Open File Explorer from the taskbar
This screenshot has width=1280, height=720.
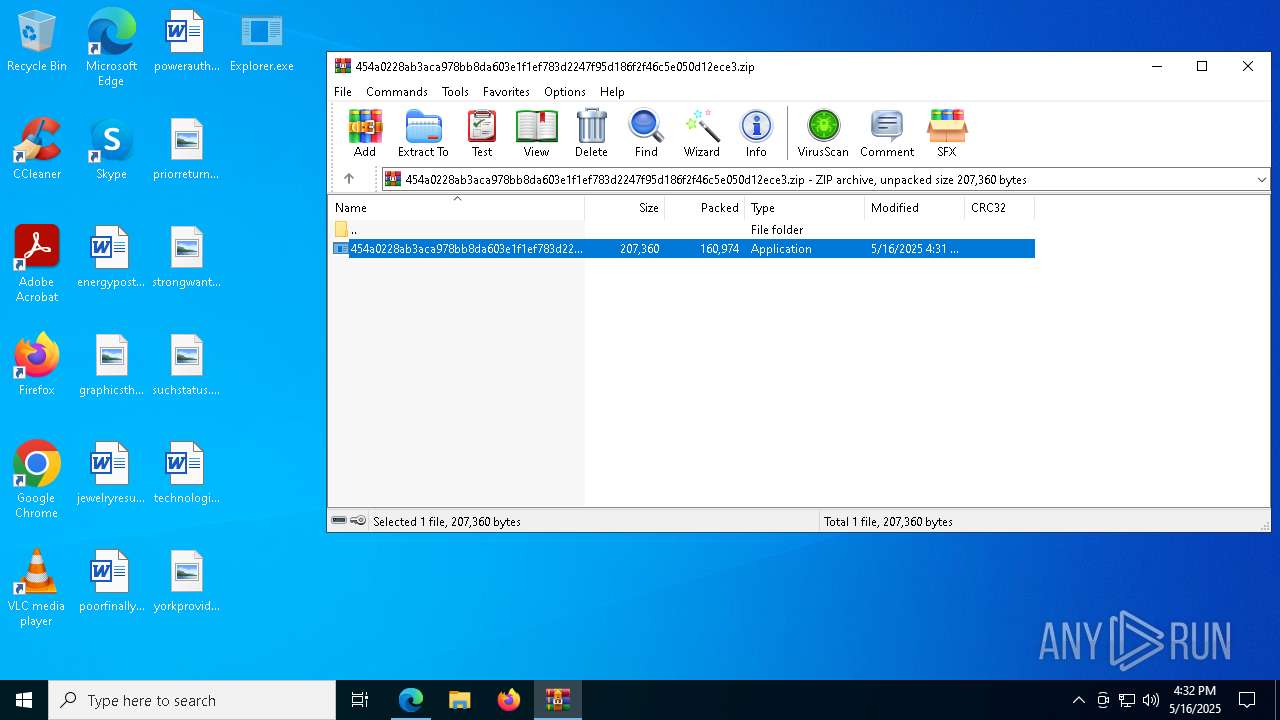point(460,700)
